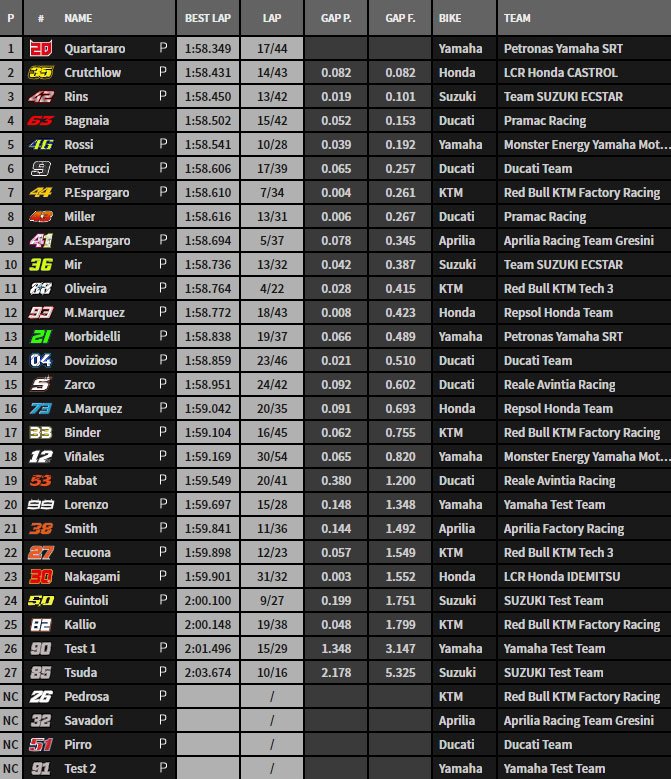
Task: Click the GAP F. column header
Action: [x=400, y=18]
